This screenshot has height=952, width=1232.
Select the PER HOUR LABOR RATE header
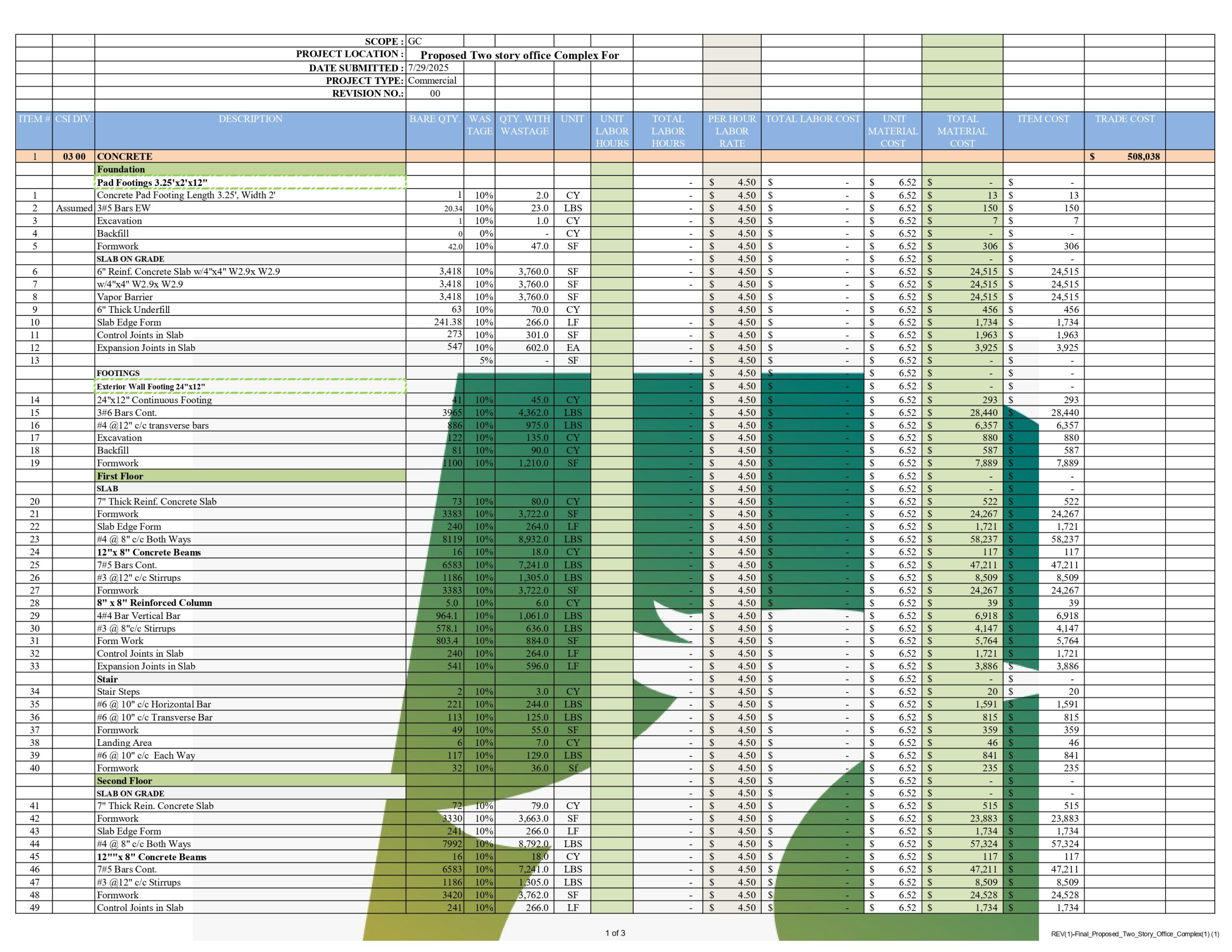tap(731, 131)
